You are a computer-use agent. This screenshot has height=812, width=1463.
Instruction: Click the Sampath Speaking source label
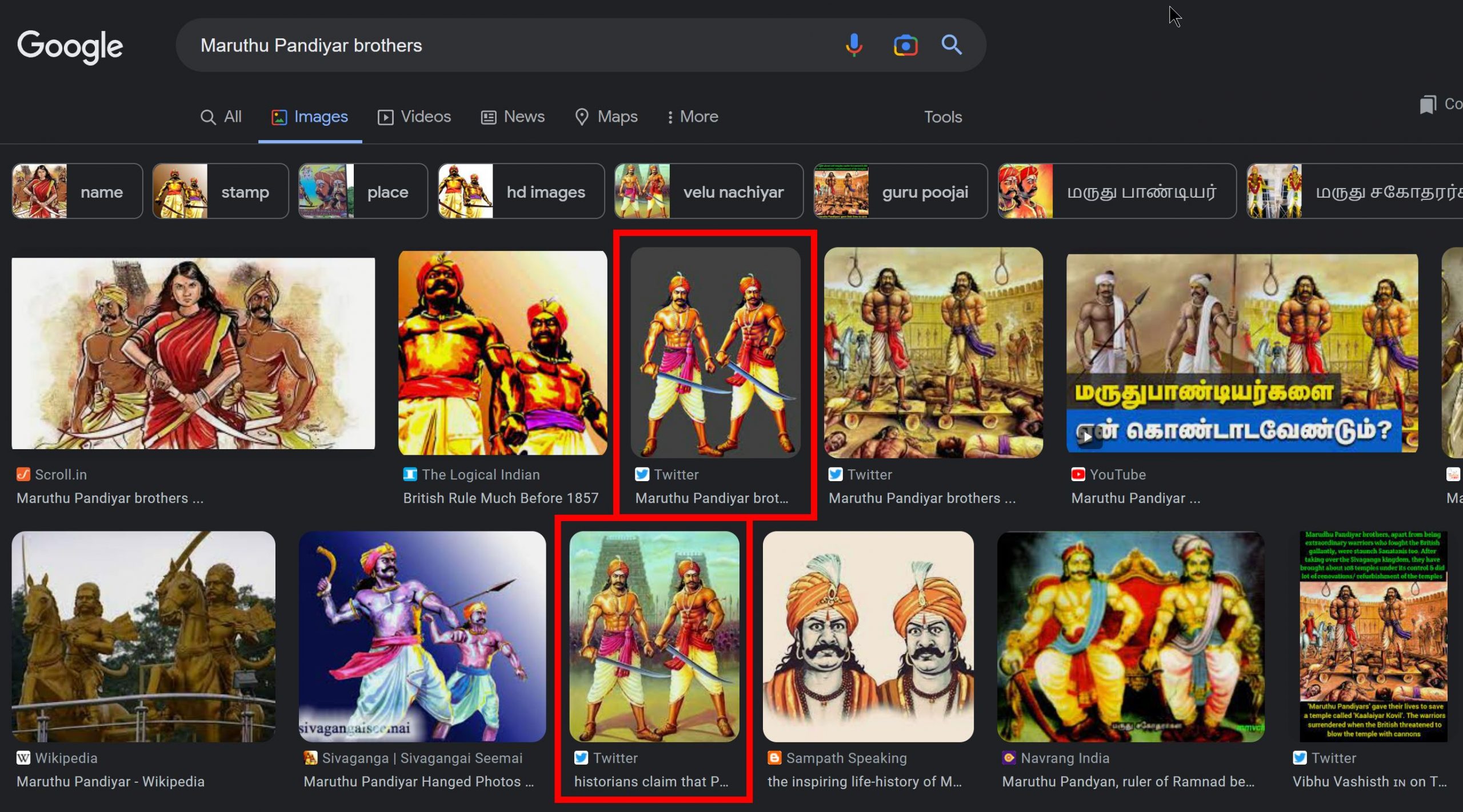pos(846,758)
